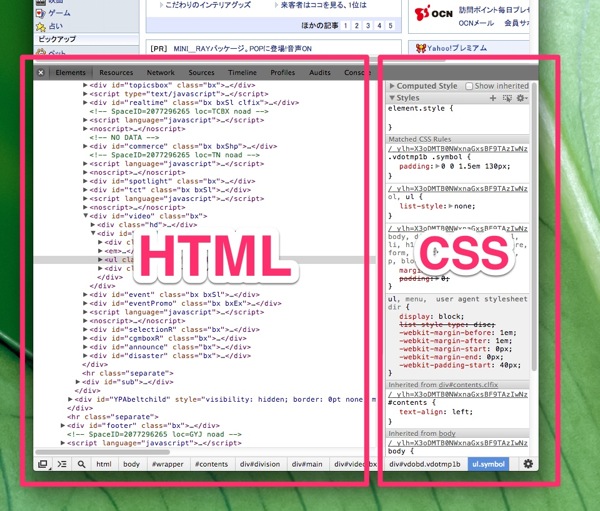The image size is (600, 511).
Task: Open stylesheet link above #contents rule
Action: coord(458,394)
